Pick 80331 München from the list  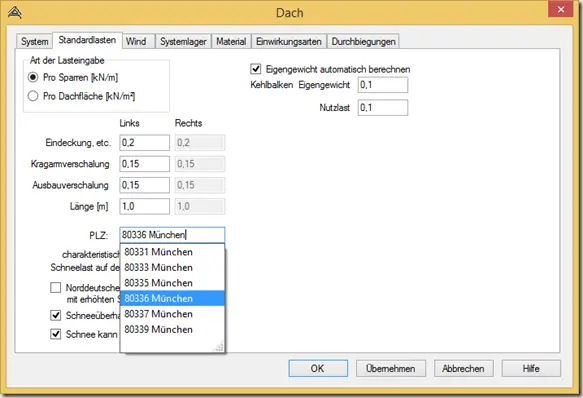(x=172, y=252)
